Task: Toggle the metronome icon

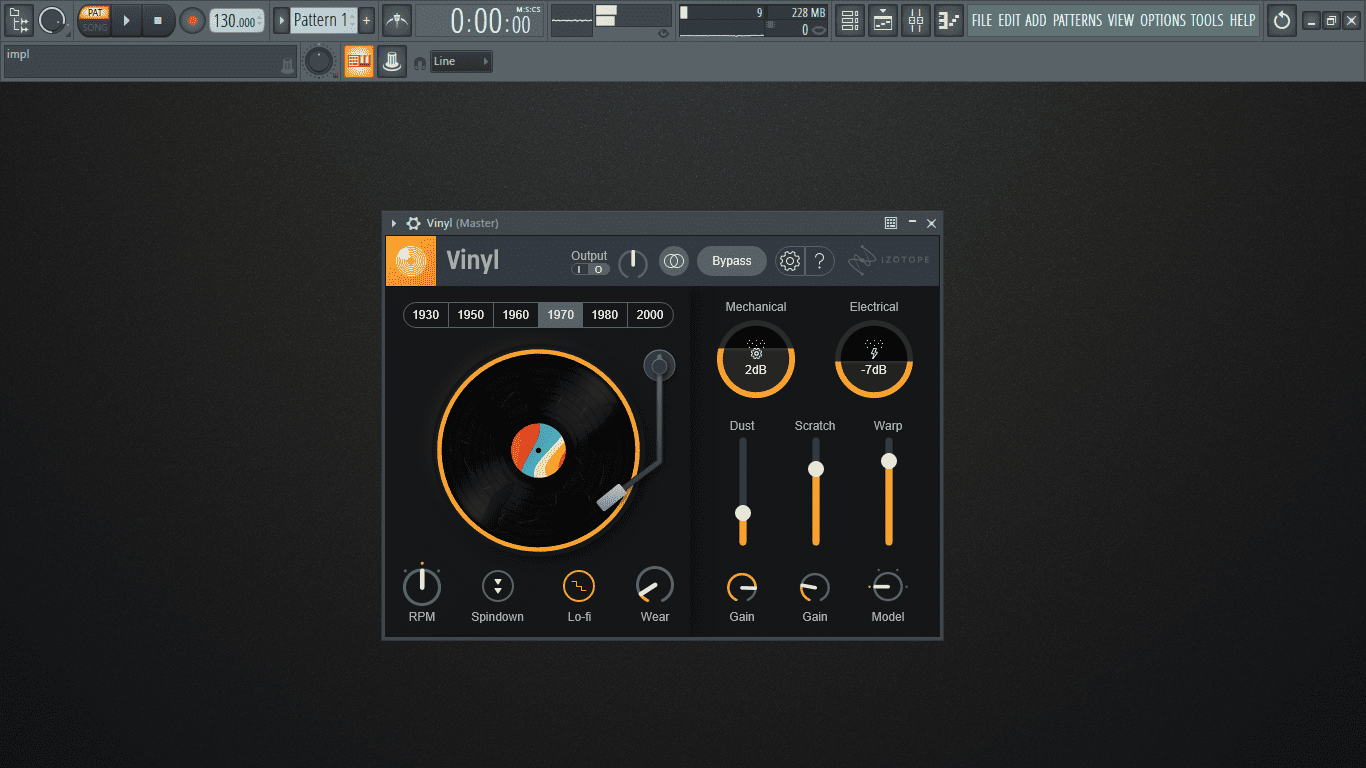Action: click(x=396, y=20)
